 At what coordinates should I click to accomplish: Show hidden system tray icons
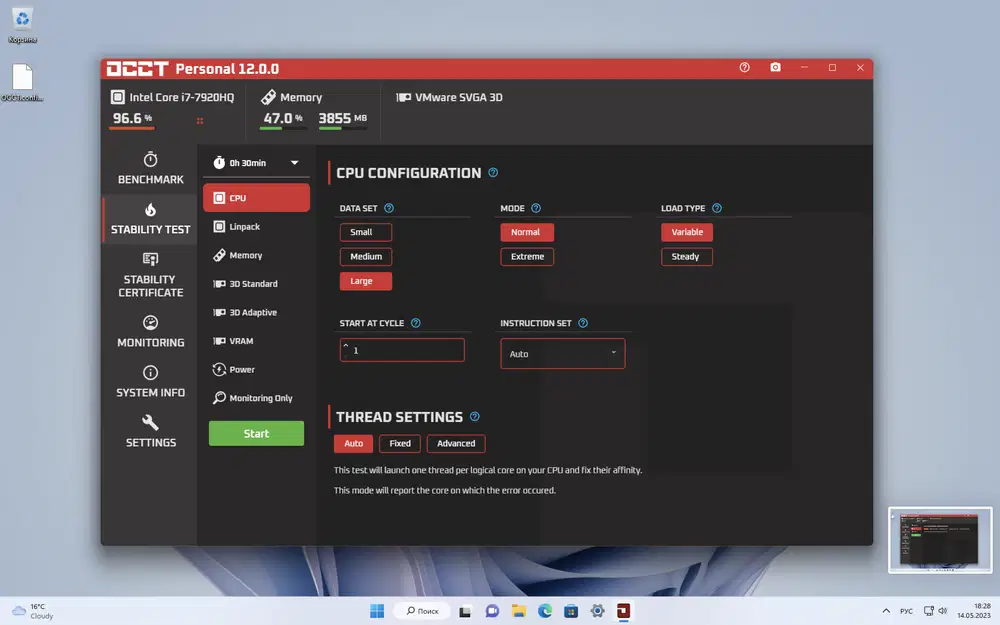(x=886, y=611)
